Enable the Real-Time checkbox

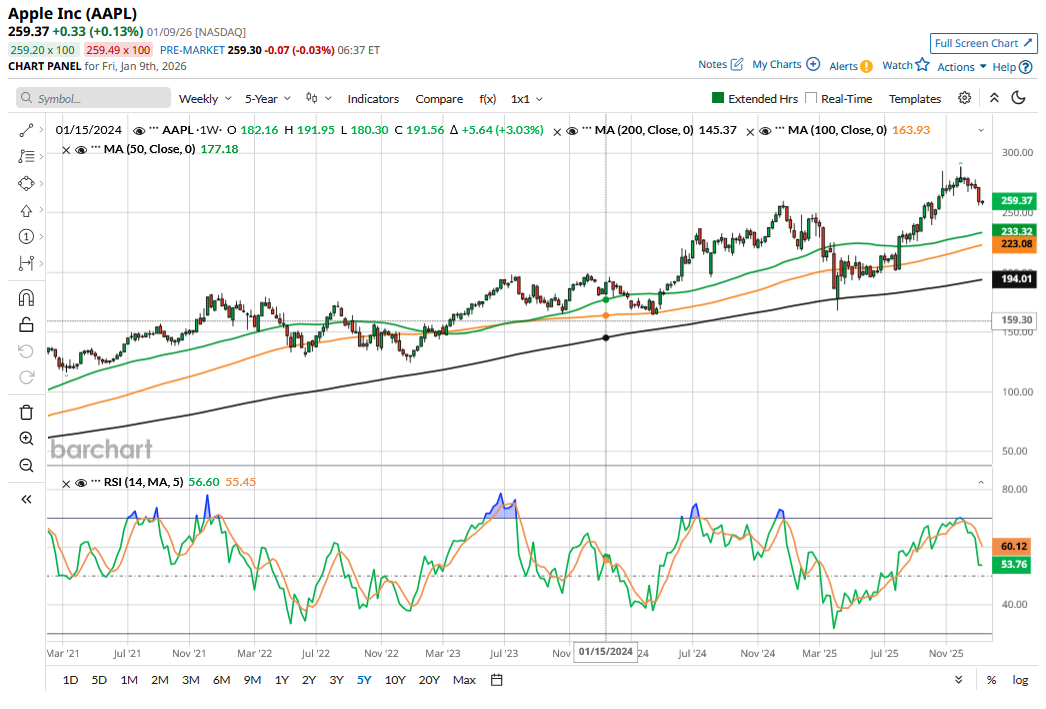click(x=811, y=98)
